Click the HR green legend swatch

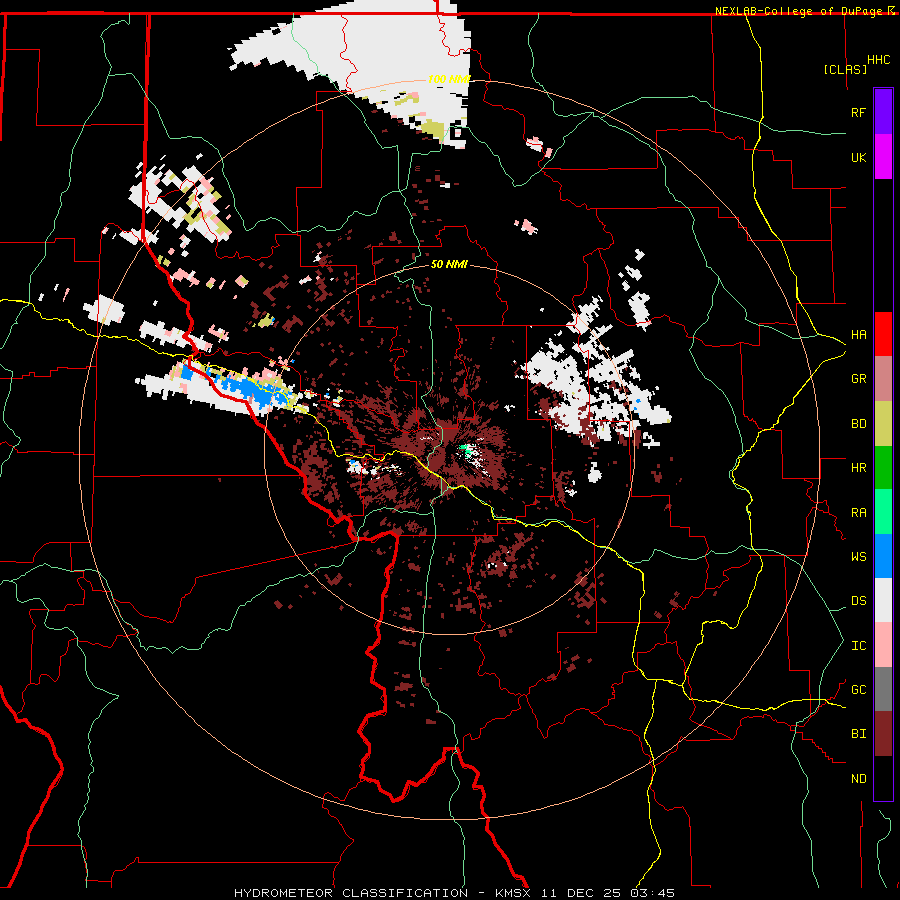(x=883, y=467)
